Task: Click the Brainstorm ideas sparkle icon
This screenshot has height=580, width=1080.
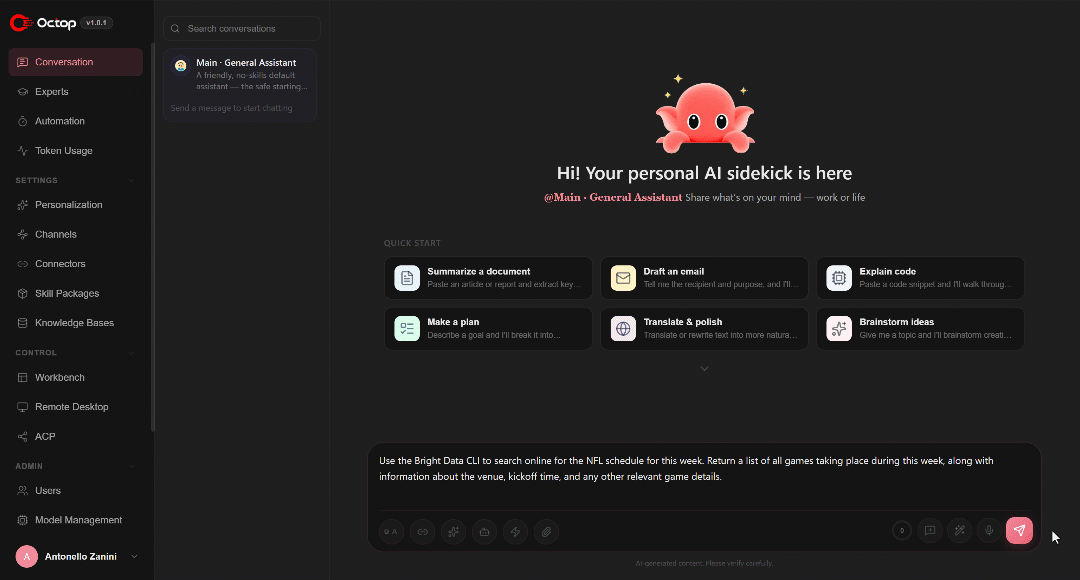Action: (839, 329)
